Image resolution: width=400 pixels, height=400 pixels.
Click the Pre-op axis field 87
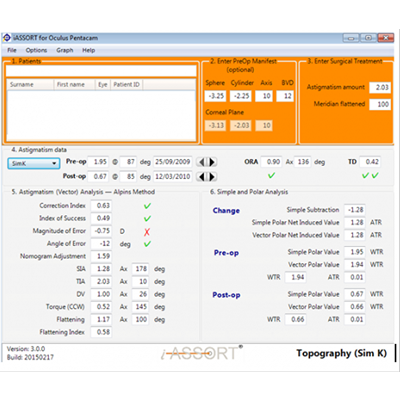128,162
